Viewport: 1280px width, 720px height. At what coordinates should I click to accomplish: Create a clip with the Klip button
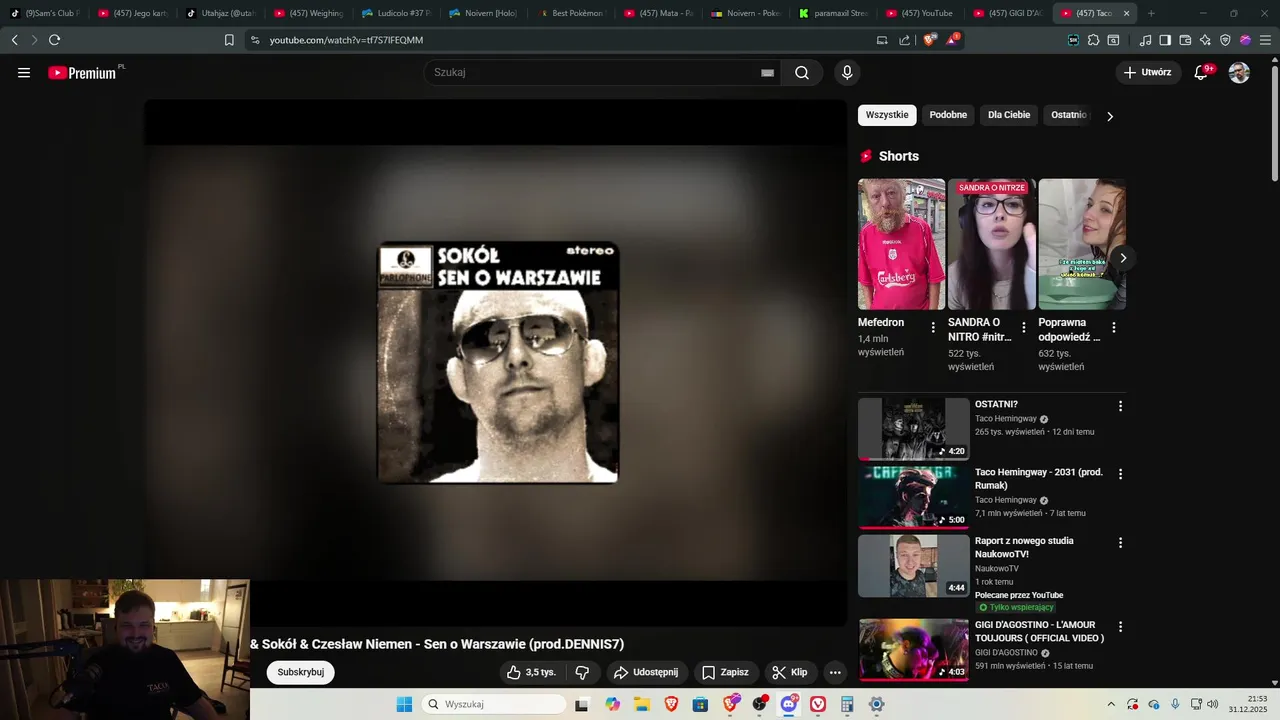coord(790,672)
